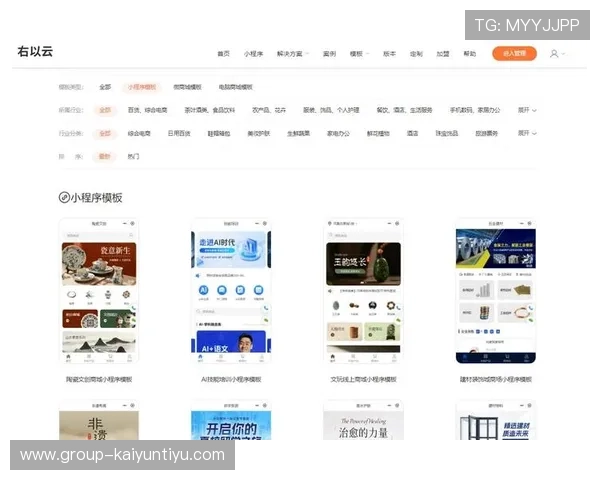The width and height of the screenshot is (600, 480).
Task: Click the 右以云 site logo
Action: [x=35, y=51]
